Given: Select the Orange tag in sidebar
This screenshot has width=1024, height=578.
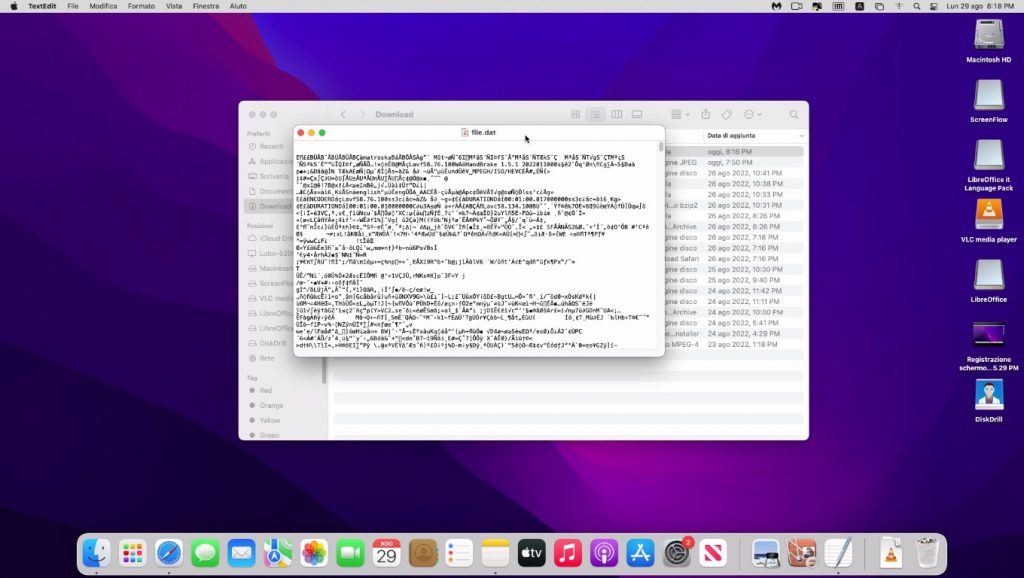Looking at the screenshot, I should [271, 405].
